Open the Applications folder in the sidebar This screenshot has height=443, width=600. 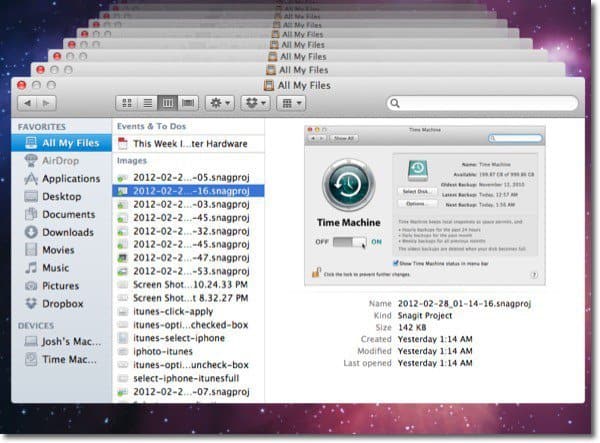click(62, 179)
